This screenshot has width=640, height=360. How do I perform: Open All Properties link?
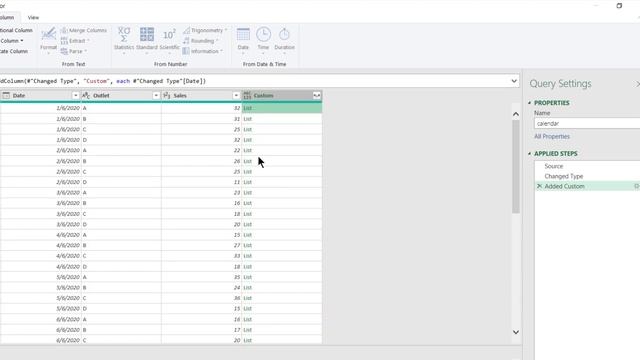tap(552, 136)
